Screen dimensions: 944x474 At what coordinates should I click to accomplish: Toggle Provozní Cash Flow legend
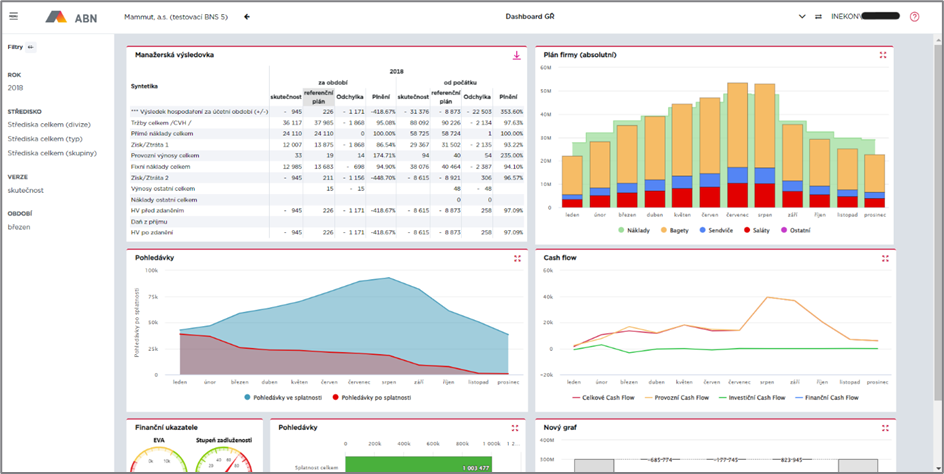677,398
